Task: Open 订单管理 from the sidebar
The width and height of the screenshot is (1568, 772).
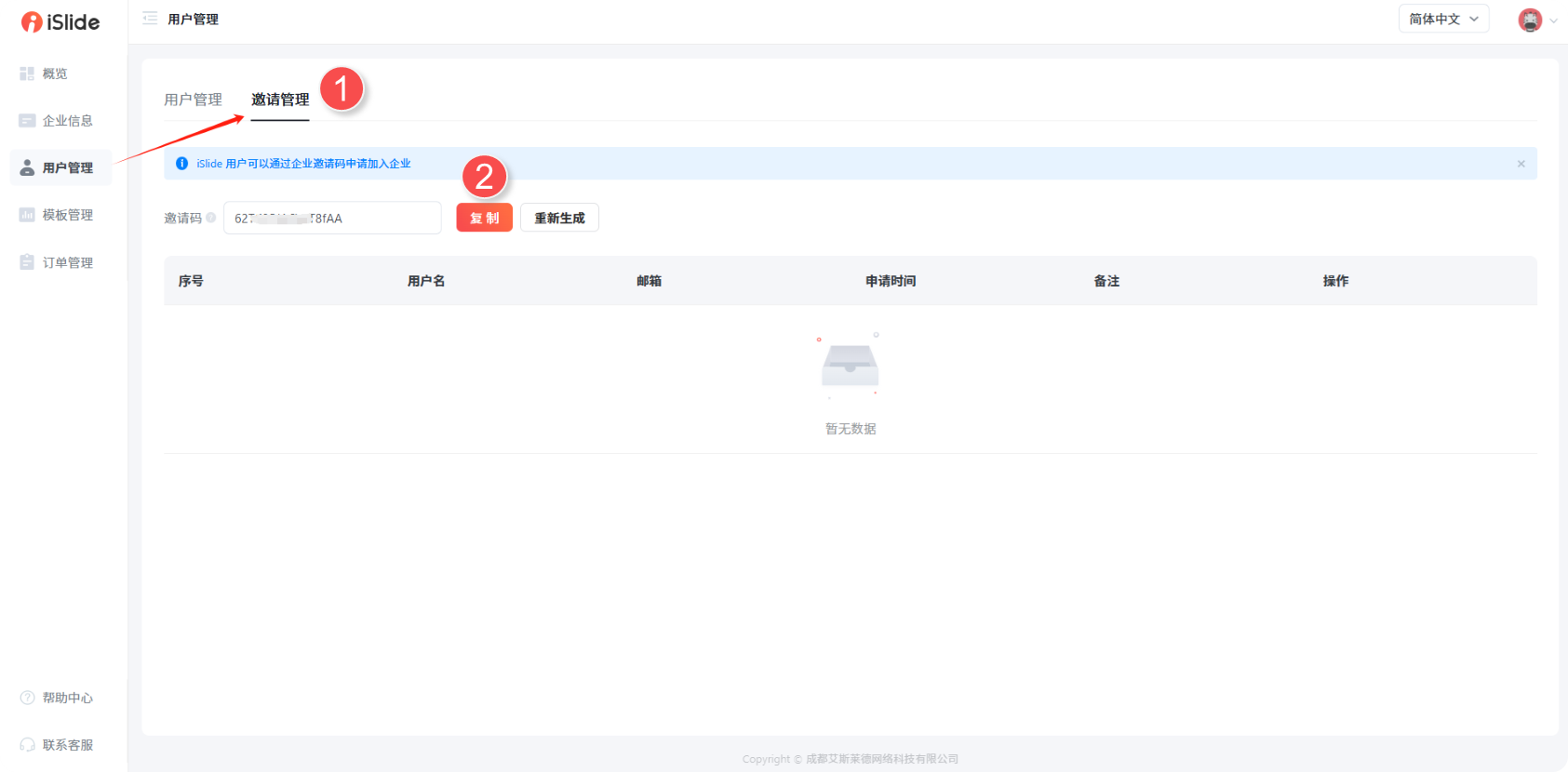Action: (x=66, y=263)
